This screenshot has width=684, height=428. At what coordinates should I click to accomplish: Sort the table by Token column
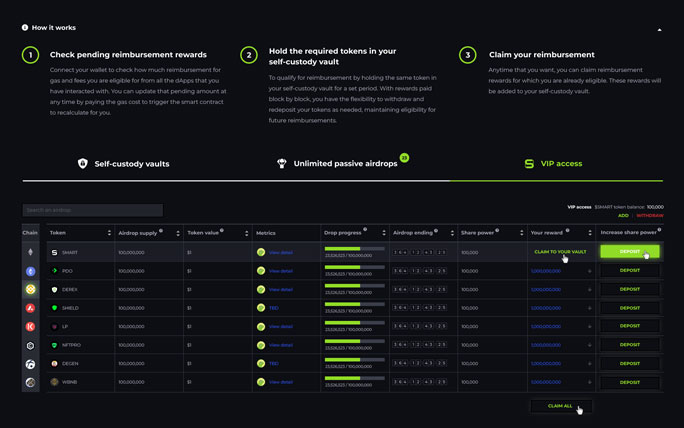(109, 233)
